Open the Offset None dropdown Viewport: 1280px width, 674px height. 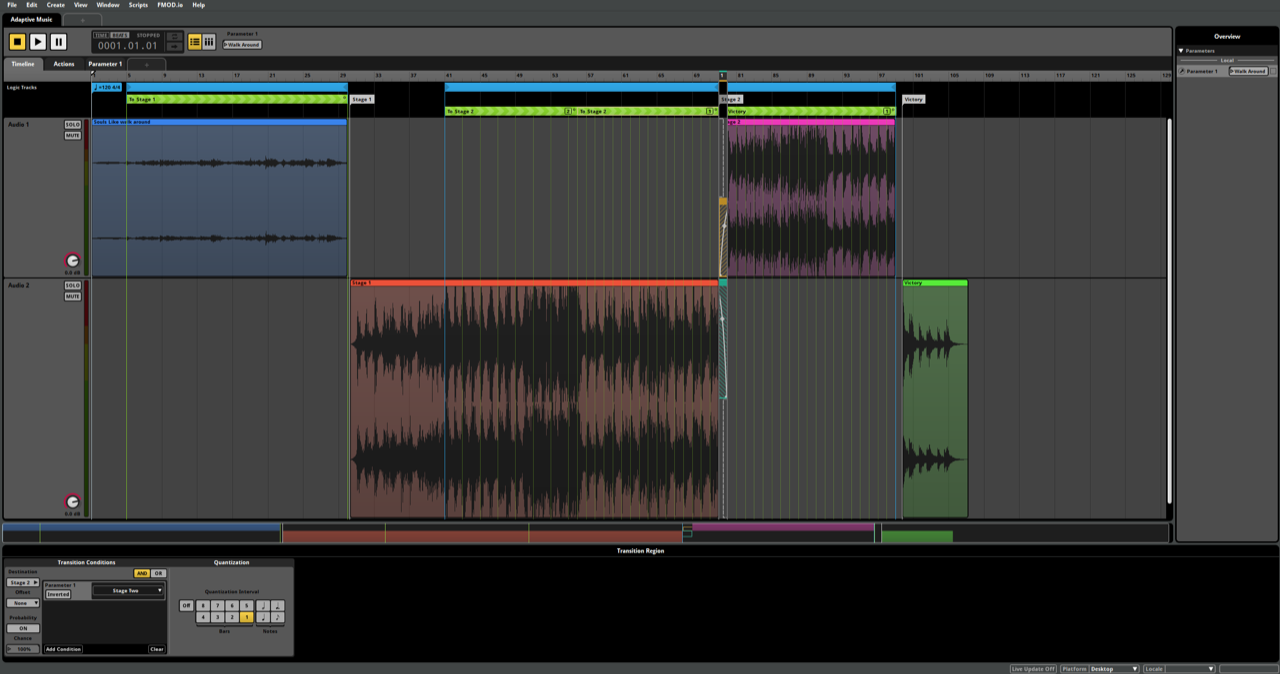pyautogui.click(x=22, y=603)
